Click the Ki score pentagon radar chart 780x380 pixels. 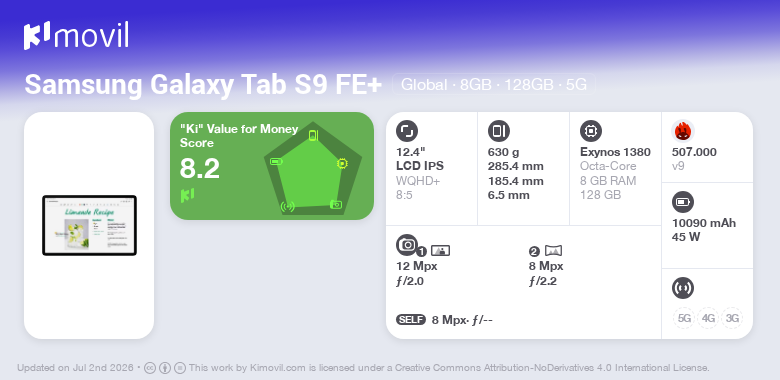point(313,169)
